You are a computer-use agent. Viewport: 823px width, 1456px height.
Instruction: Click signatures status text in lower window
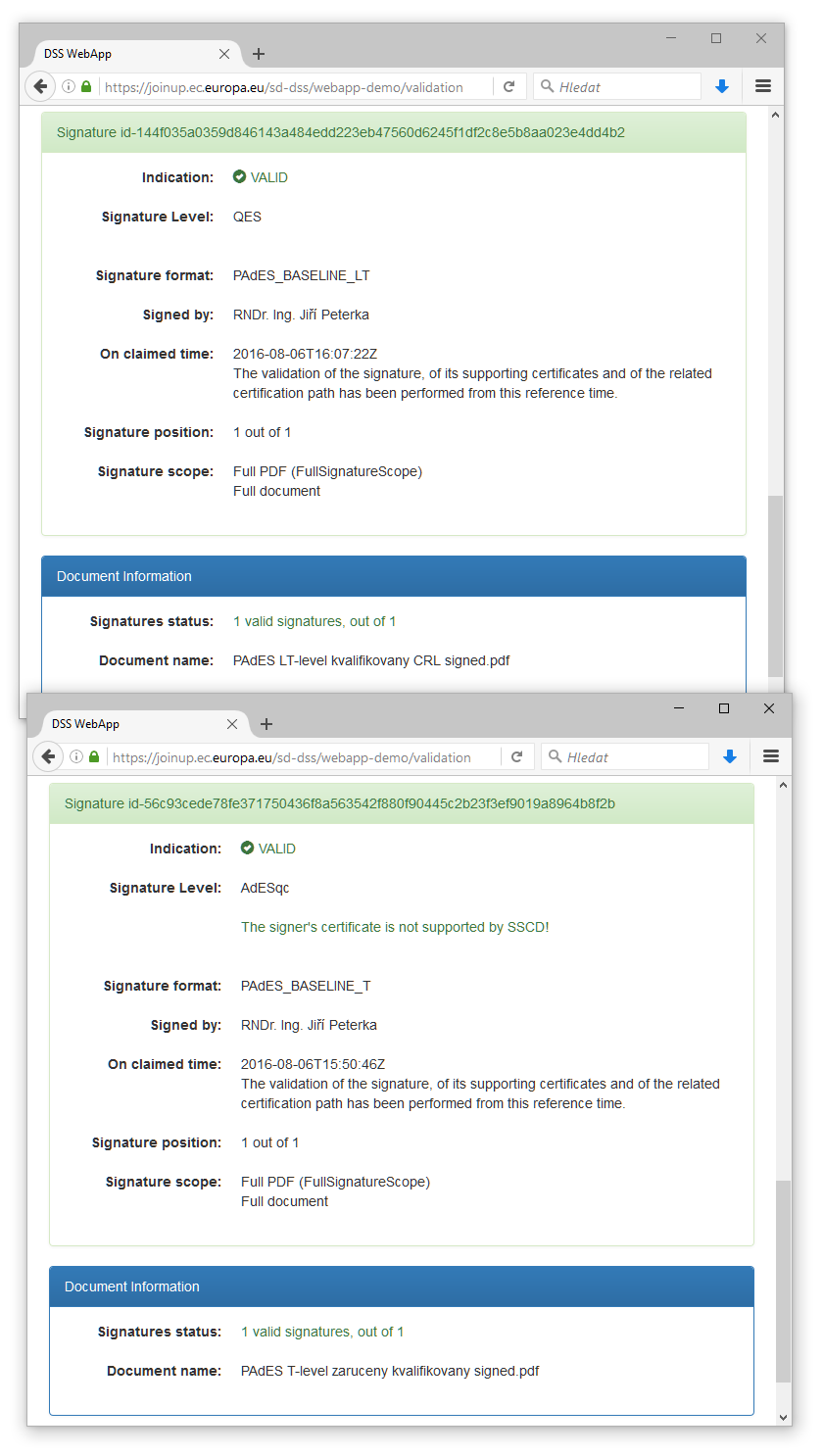[322, 1332]
